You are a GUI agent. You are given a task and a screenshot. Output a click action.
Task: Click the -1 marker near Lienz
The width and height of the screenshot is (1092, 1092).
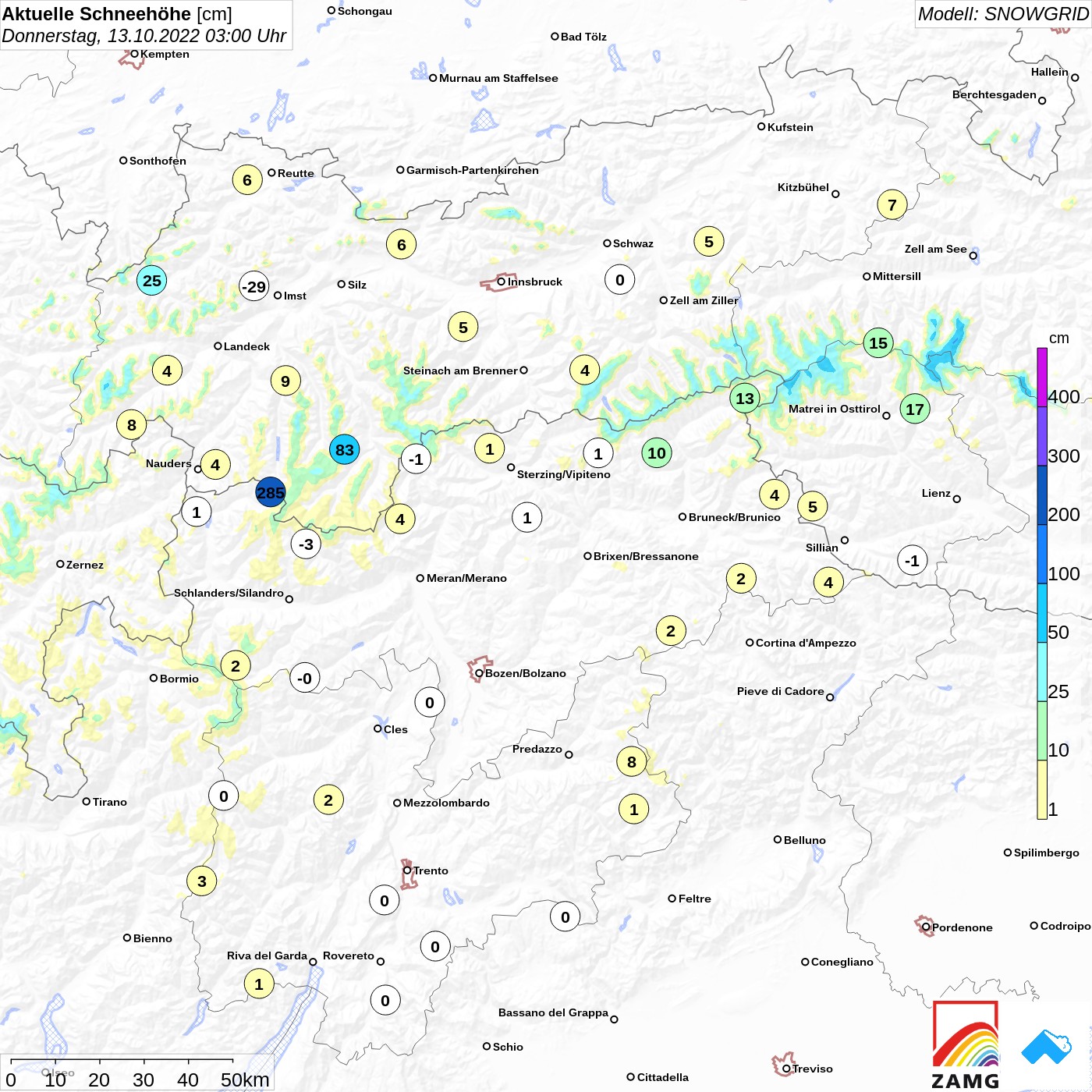pos(912,560)
